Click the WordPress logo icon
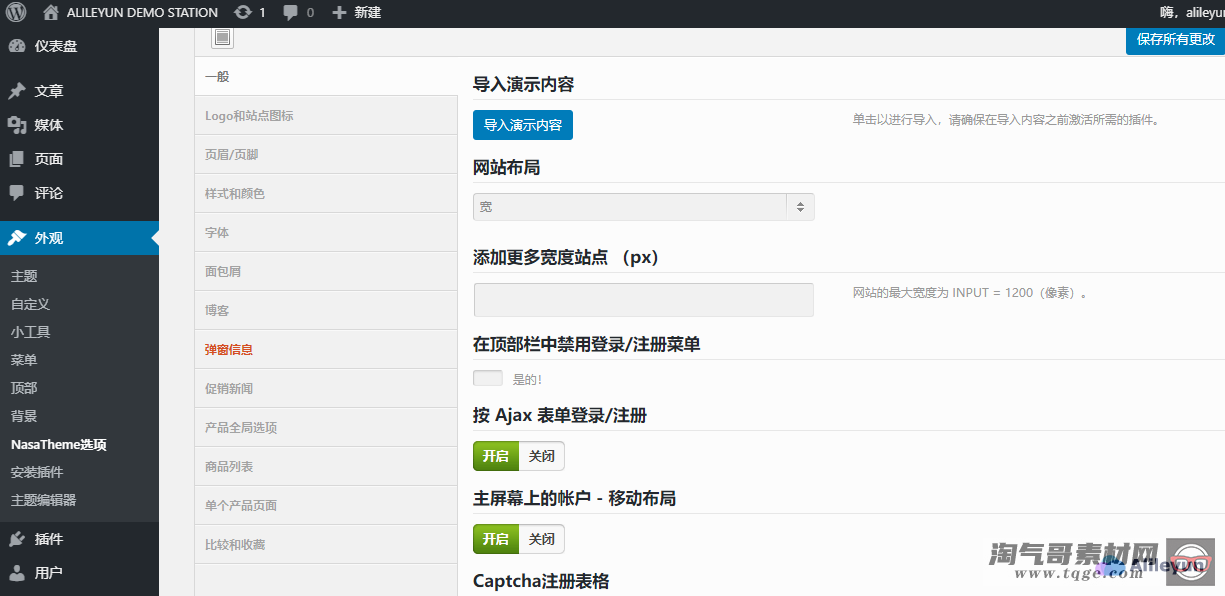 [x=16, y=13]
